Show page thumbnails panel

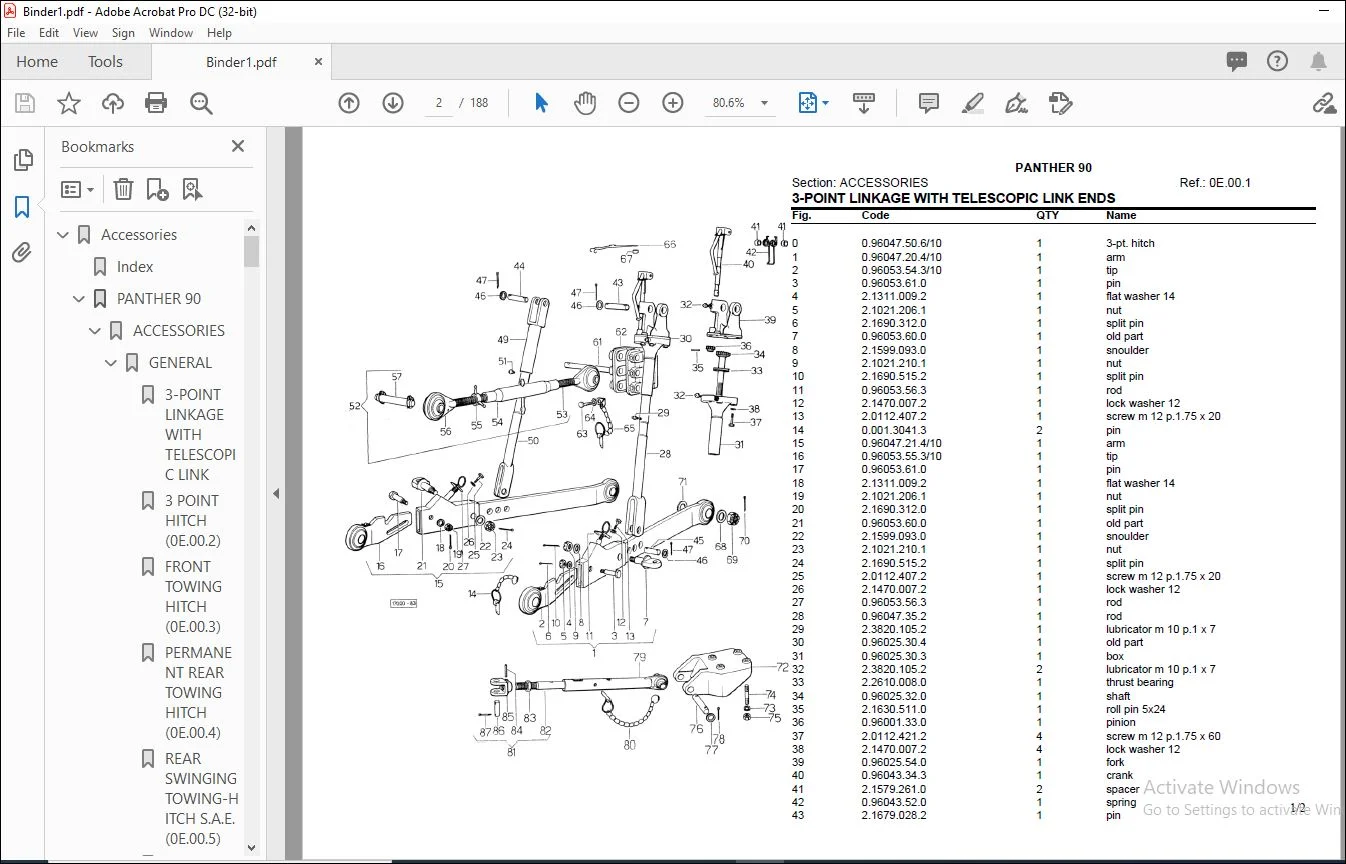tap(22, 160)
